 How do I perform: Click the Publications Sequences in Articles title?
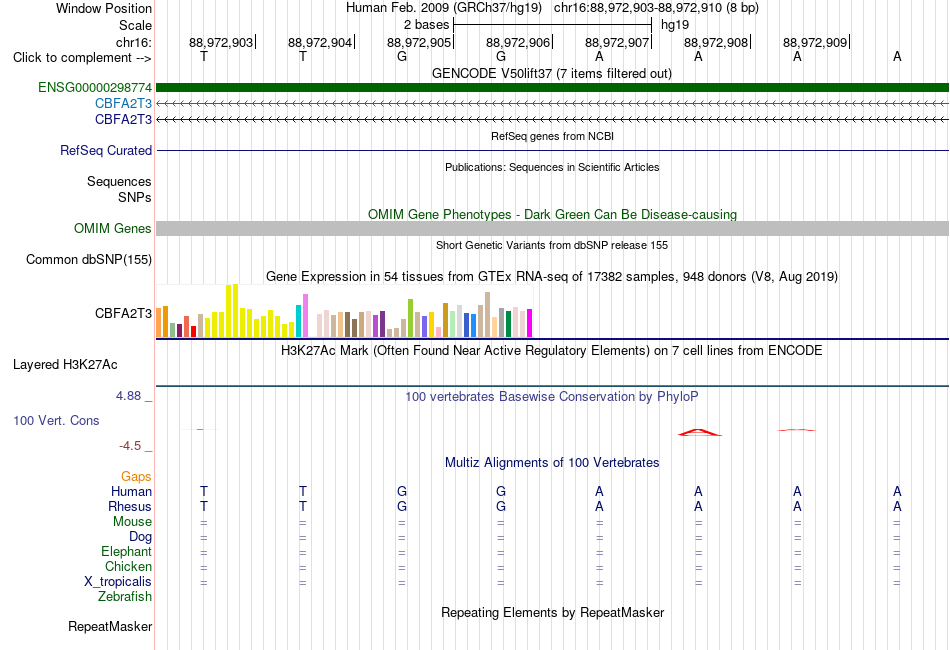point(552,167)
